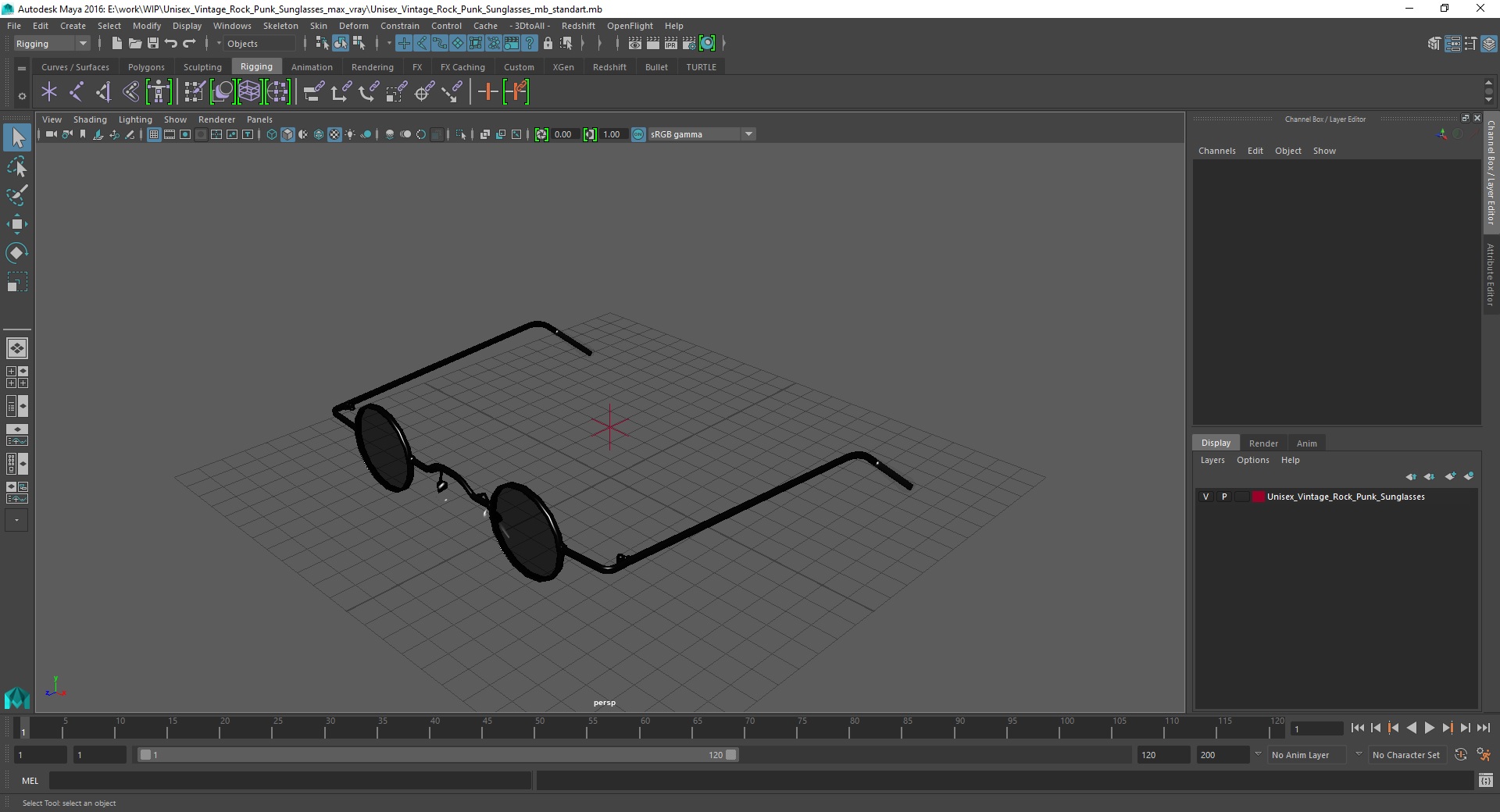Click the MEL command language label

pos(30,780)
